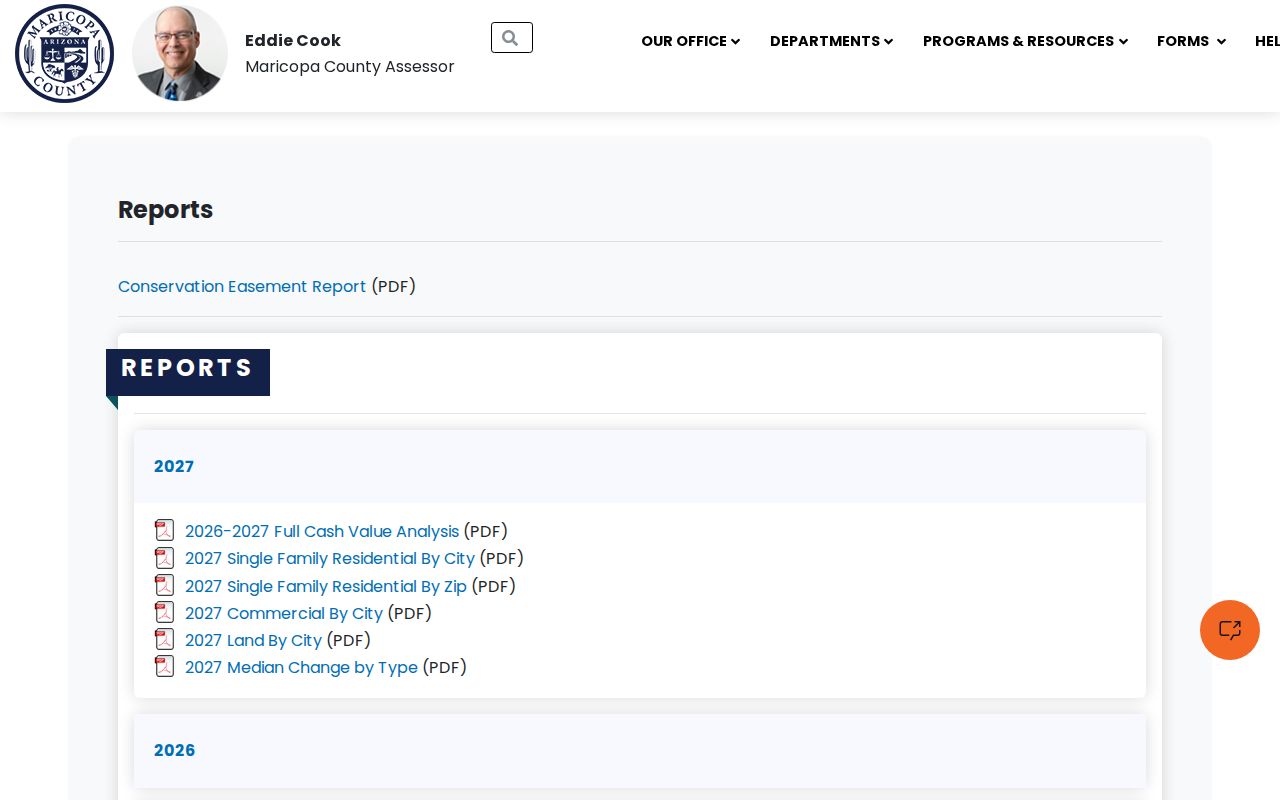The height and width of the screenshot is (800, 1280).
Task: Click the Reports page heading
Action: coord(165,210)
